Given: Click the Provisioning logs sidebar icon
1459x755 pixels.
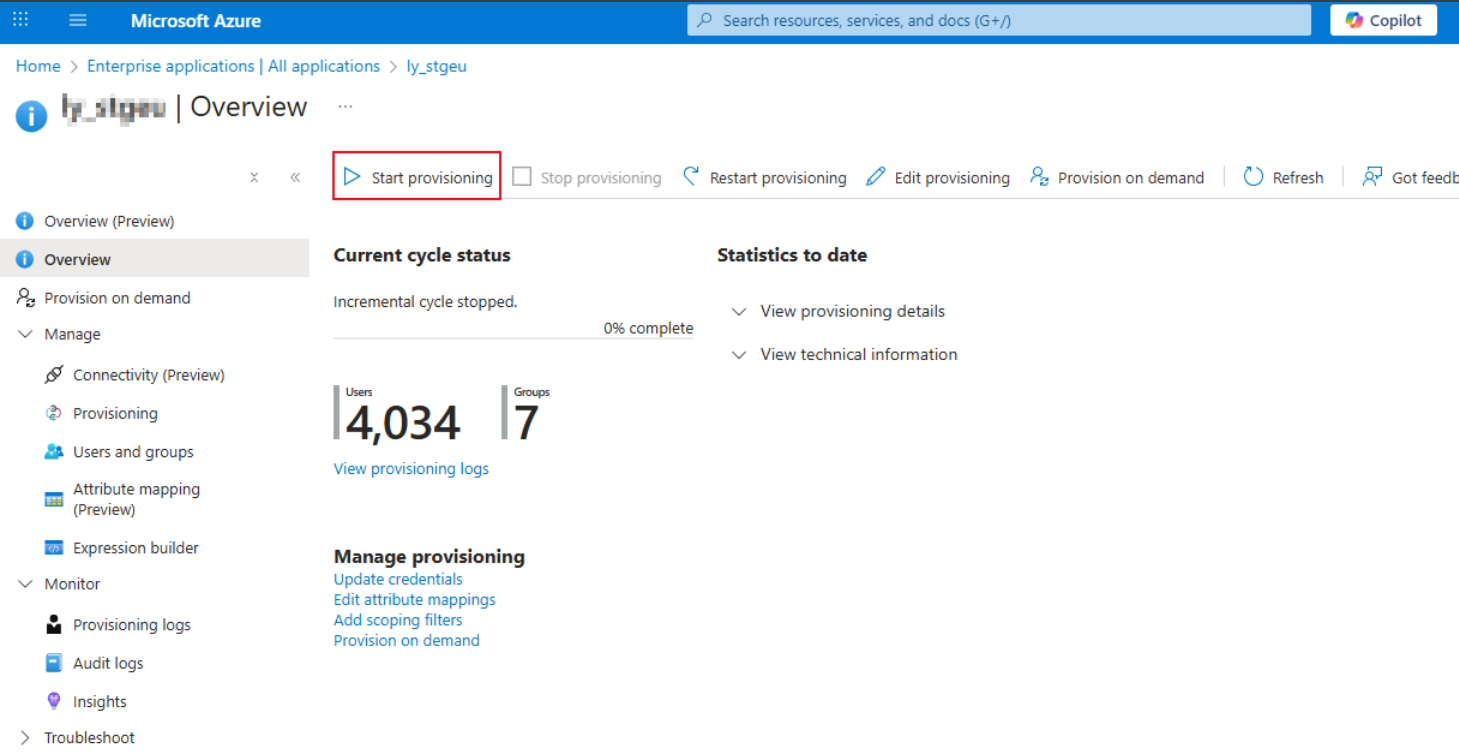Looking at the screenshot, I should click(x=54, y=625).
